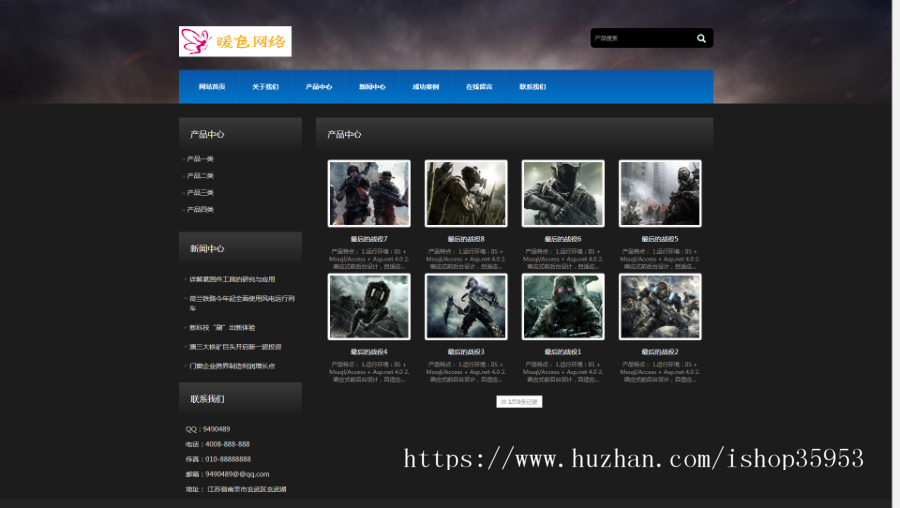This screenshot has height=508, width=900.
Task: Click product title 最后的战役2
Action: pyautogui.click(x=660, y=352)
